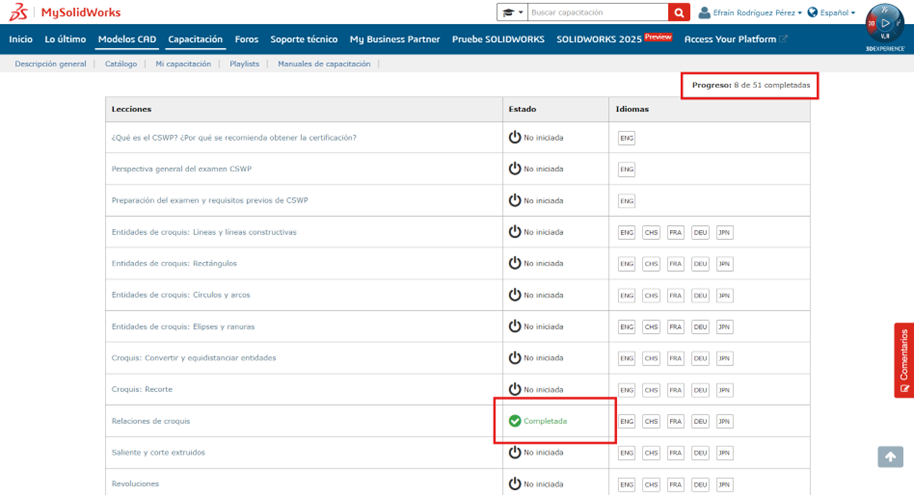Open the Lo último menu
The width and height of the screenshot is (914, 495).
[x=65, y=39]
